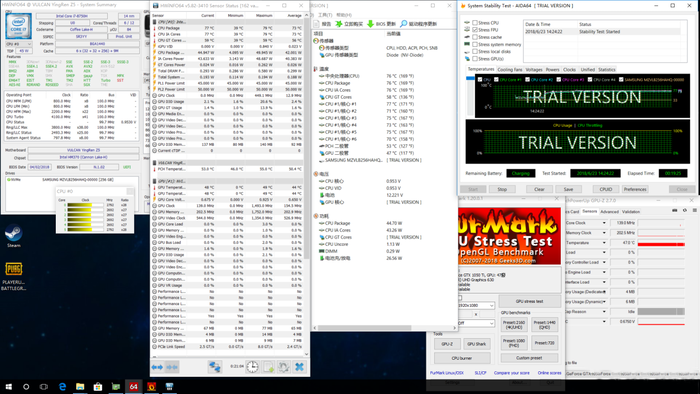Viewport: 700px width, 394px height.
Task: Open HWiNFO CPU #0 selector dropdown
Action: click(x=19, y=44)
